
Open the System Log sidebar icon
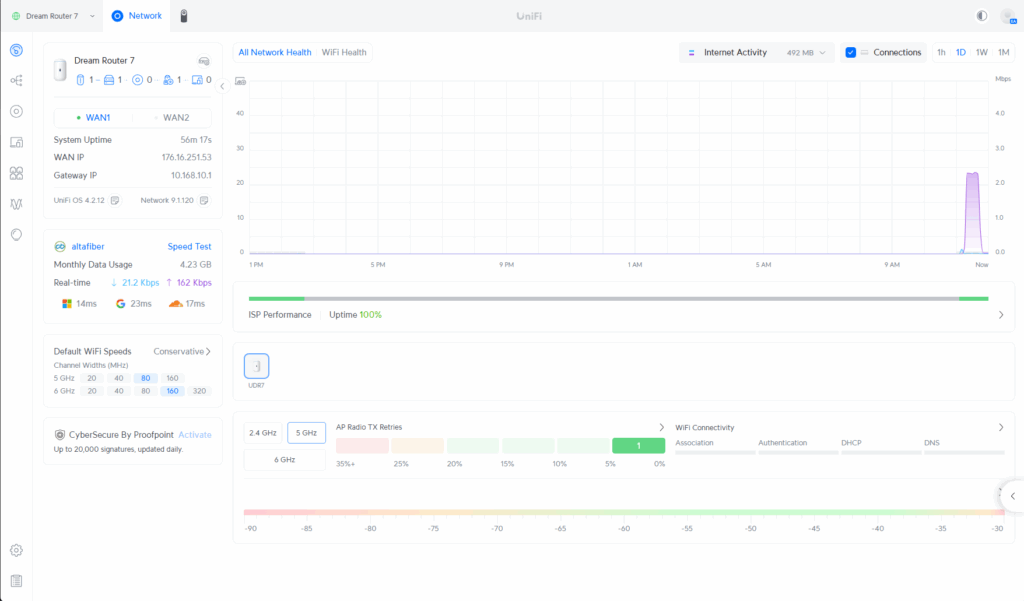point(16,581)
